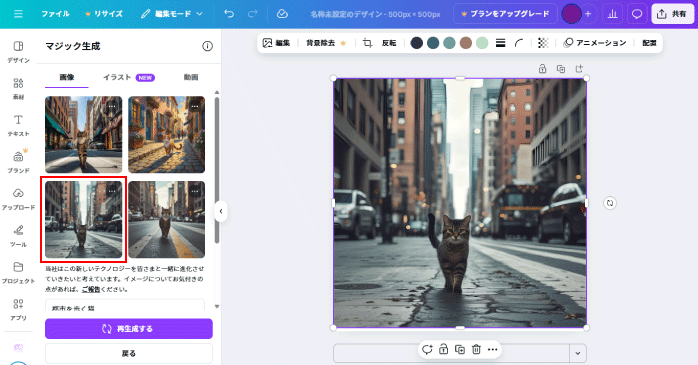698x365 pixels.
Task: Check cloud save status icon
Action: coord(282,14)
